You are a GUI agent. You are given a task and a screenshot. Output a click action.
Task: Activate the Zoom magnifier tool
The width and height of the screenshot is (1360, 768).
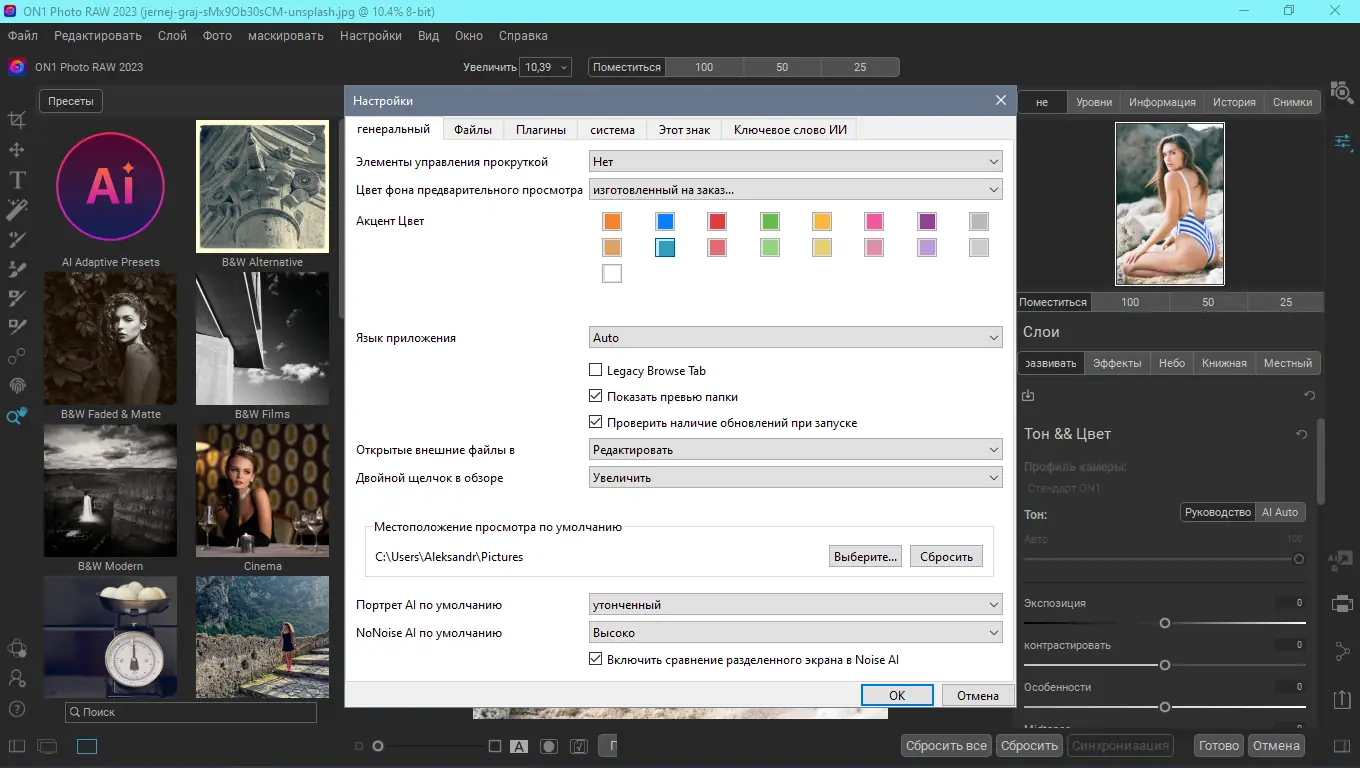(17, 416)
